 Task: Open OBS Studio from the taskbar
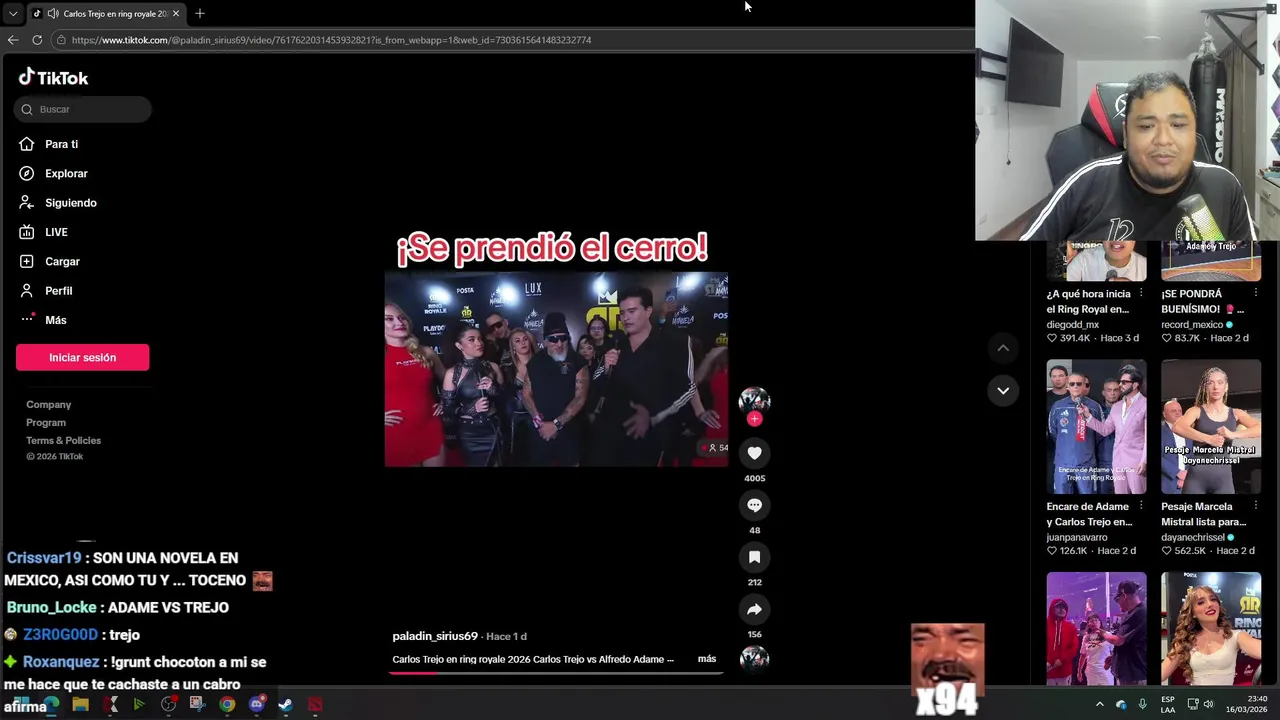pos(169,704)
